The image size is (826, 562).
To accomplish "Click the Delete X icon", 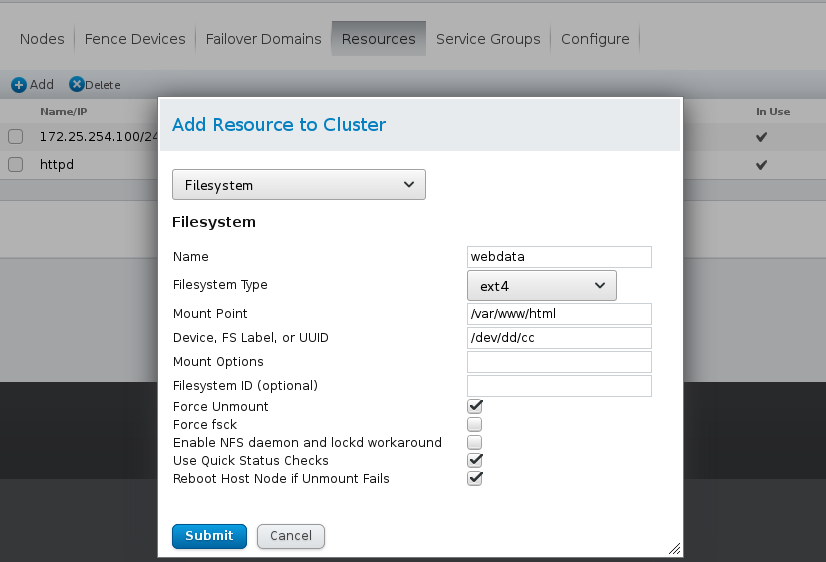I will click(x=77, y=84).
